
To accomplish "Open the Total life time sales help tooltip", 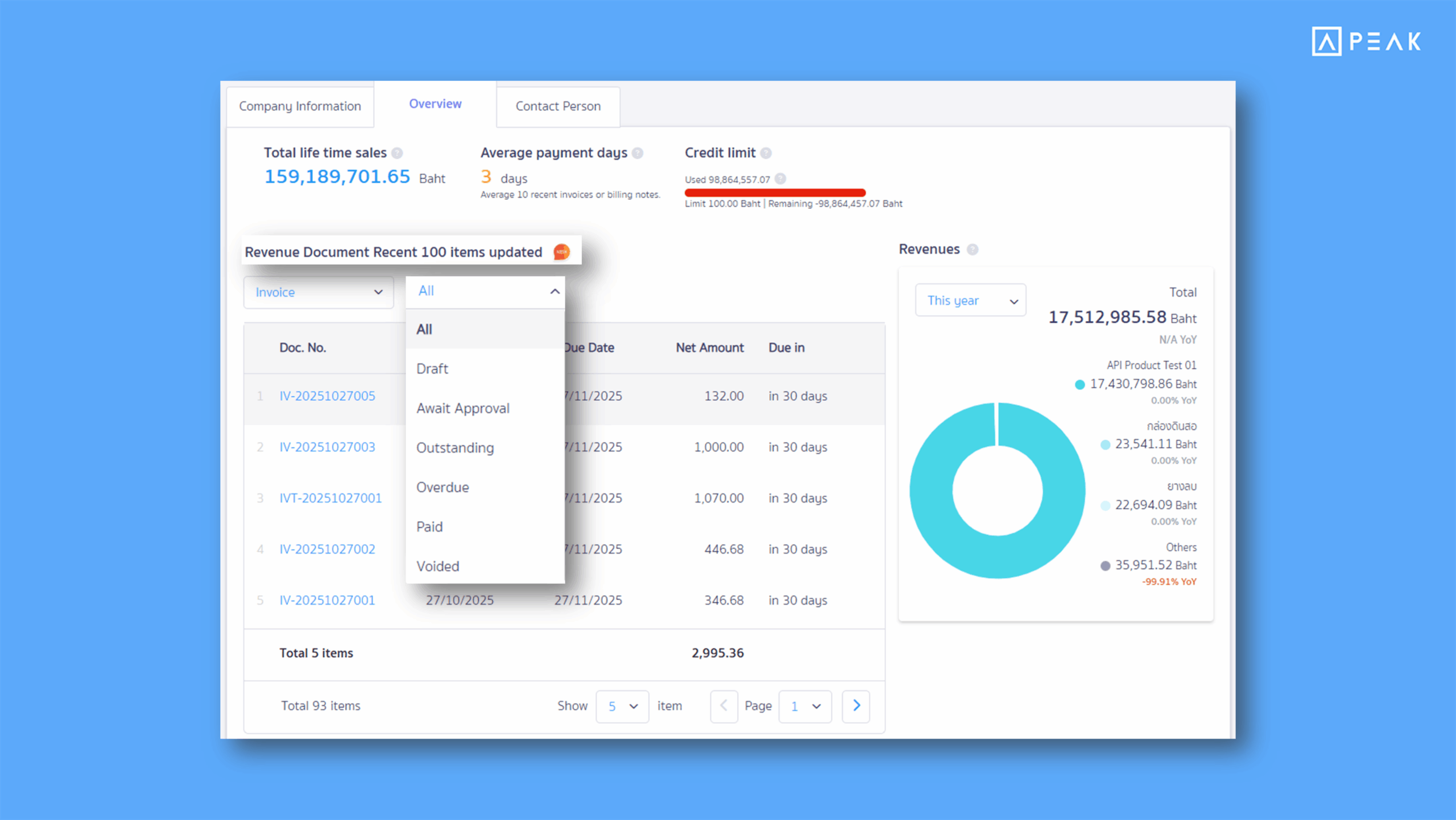I will click(399, 153).
